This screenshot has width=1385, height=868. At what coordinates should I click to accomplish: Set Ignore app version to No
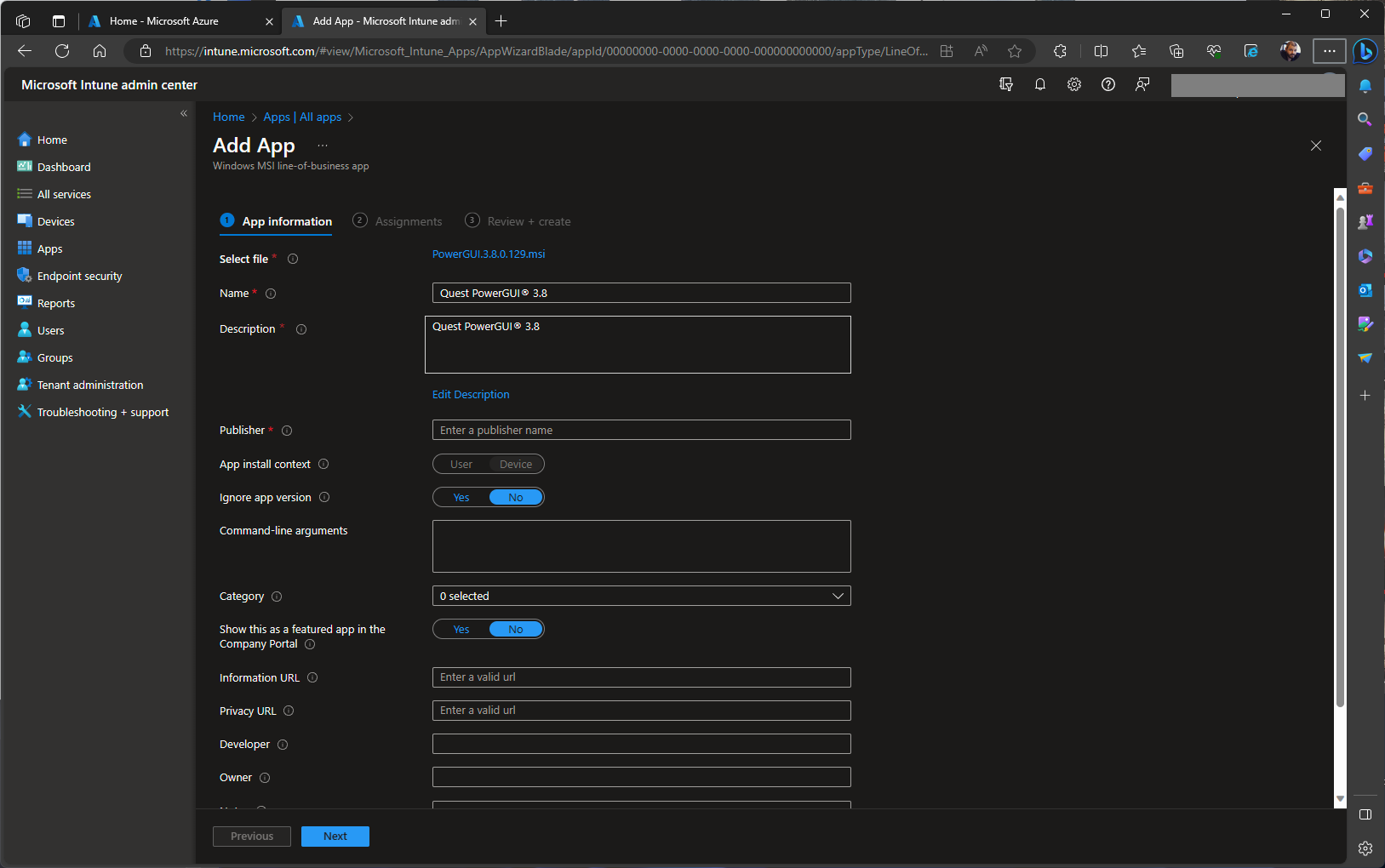[x=516, y=498]
